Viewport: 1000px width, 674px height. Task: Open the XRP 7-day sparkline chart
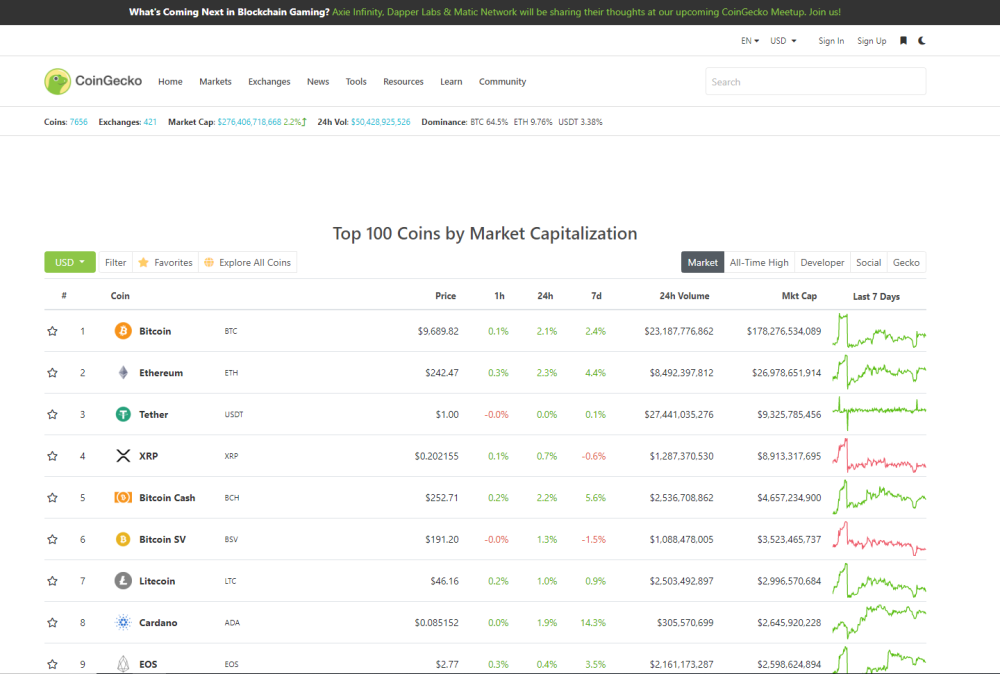[x=879, y=456]
